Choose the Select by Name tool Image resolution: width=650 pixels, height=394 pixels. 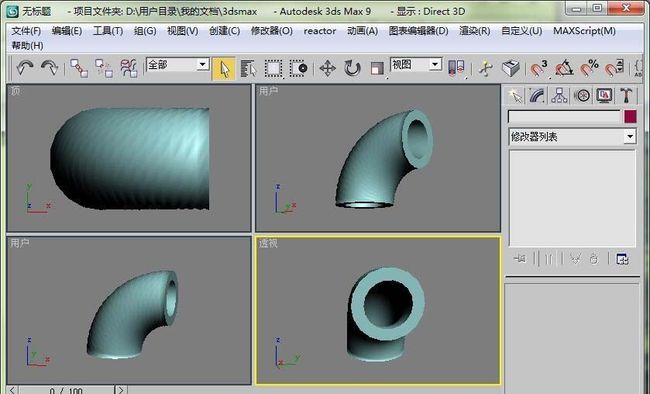tap(248, 68)
